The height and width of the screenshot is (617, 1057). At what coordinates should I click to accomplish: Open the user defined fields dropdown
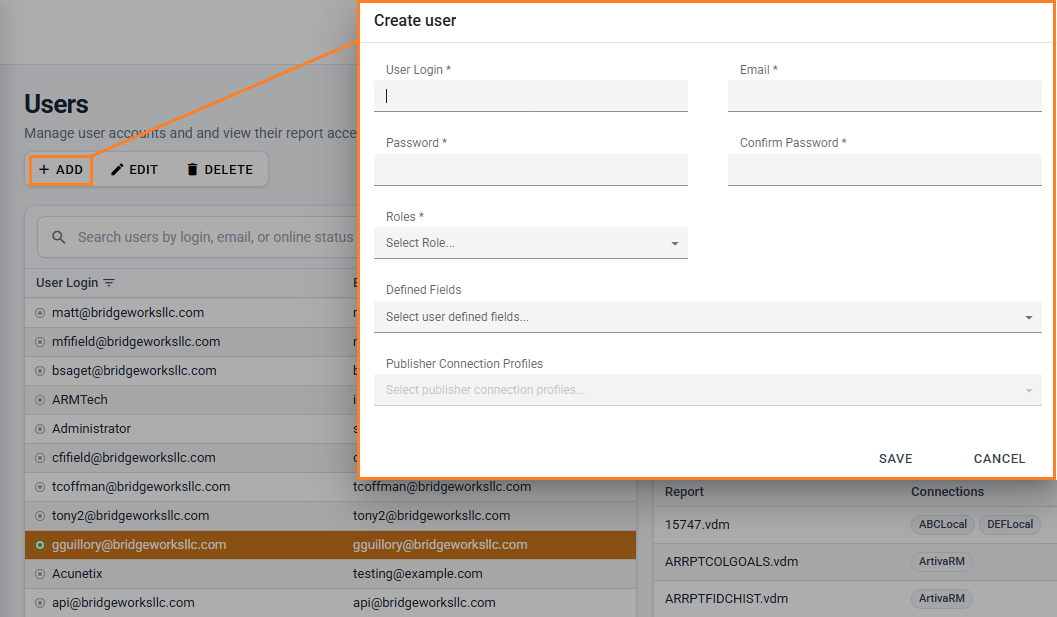[708, 316]
